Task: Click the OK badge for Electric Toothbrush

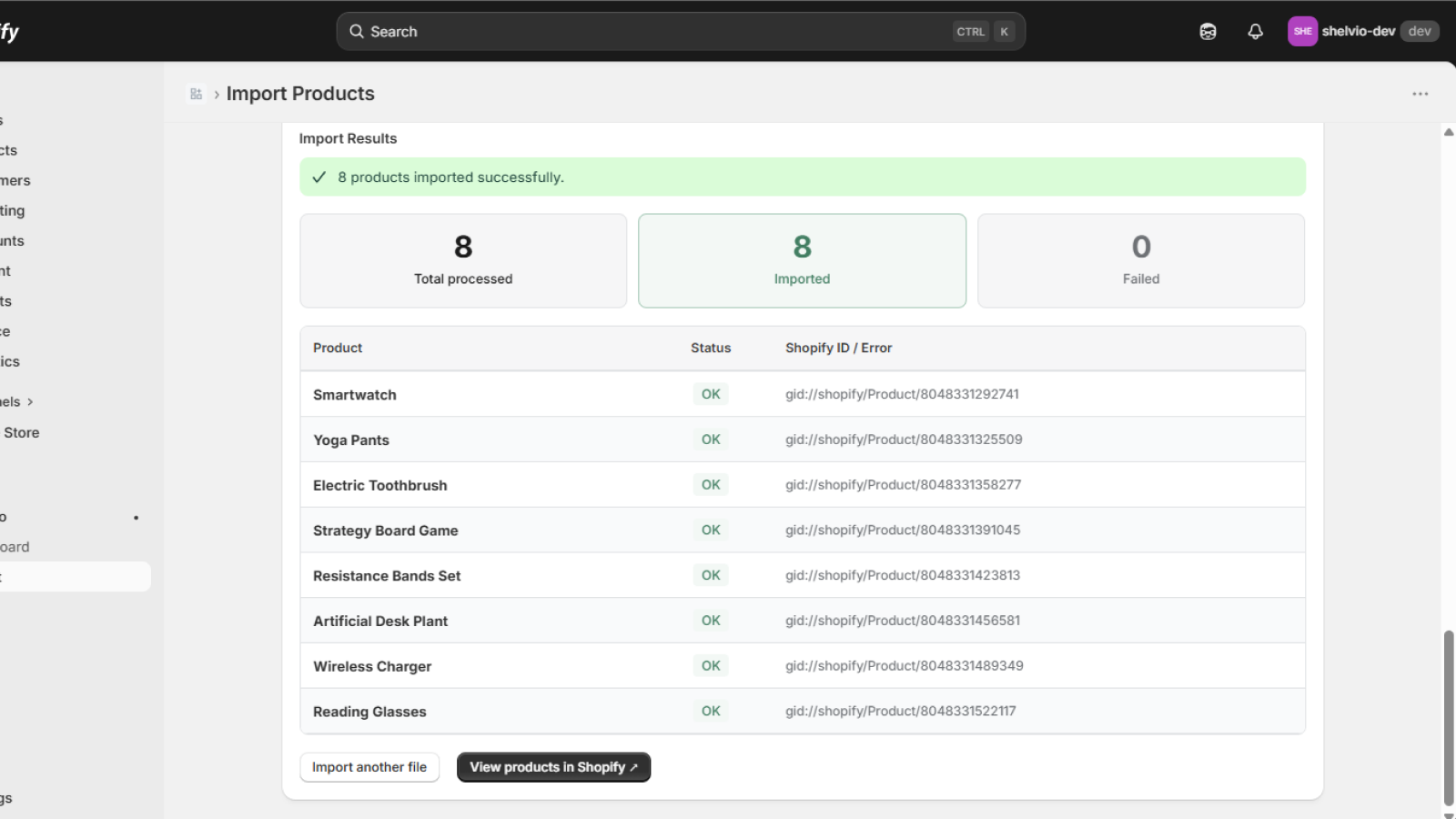Action: pyautogui.click(x=711, y=485)
